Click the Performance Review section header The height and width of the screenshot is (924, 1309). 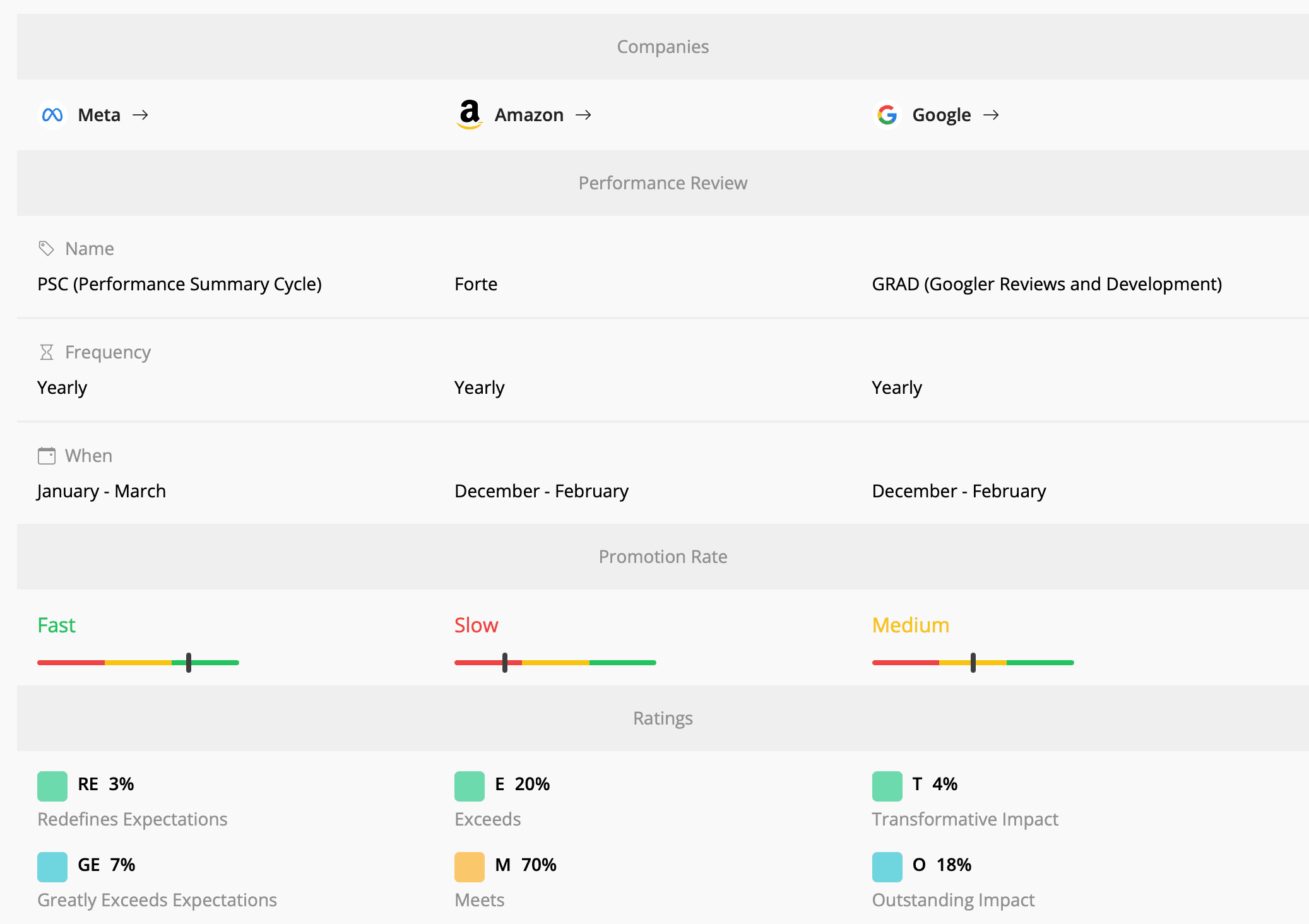point(663,183)
